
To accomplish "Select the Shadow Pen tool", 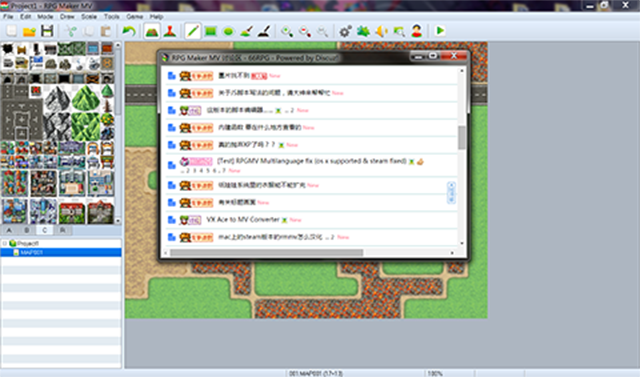I will 264,31.
